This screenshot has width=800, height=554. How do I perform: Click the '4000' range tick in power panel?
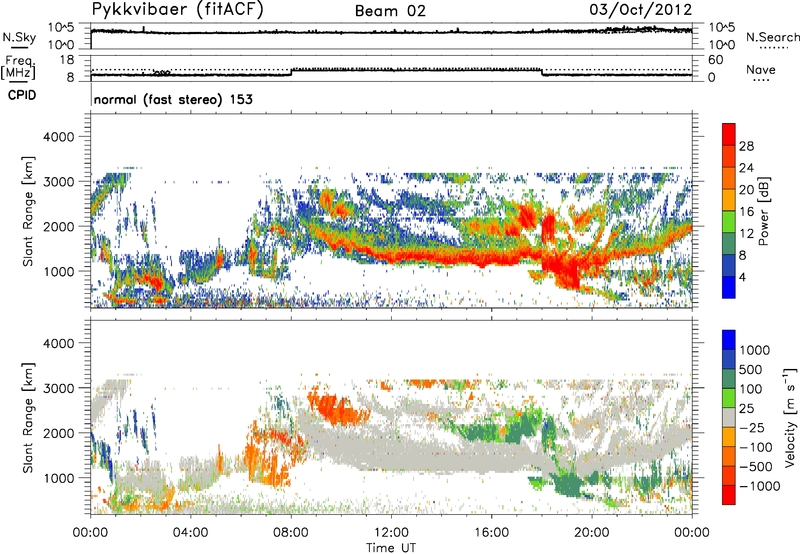58,137
